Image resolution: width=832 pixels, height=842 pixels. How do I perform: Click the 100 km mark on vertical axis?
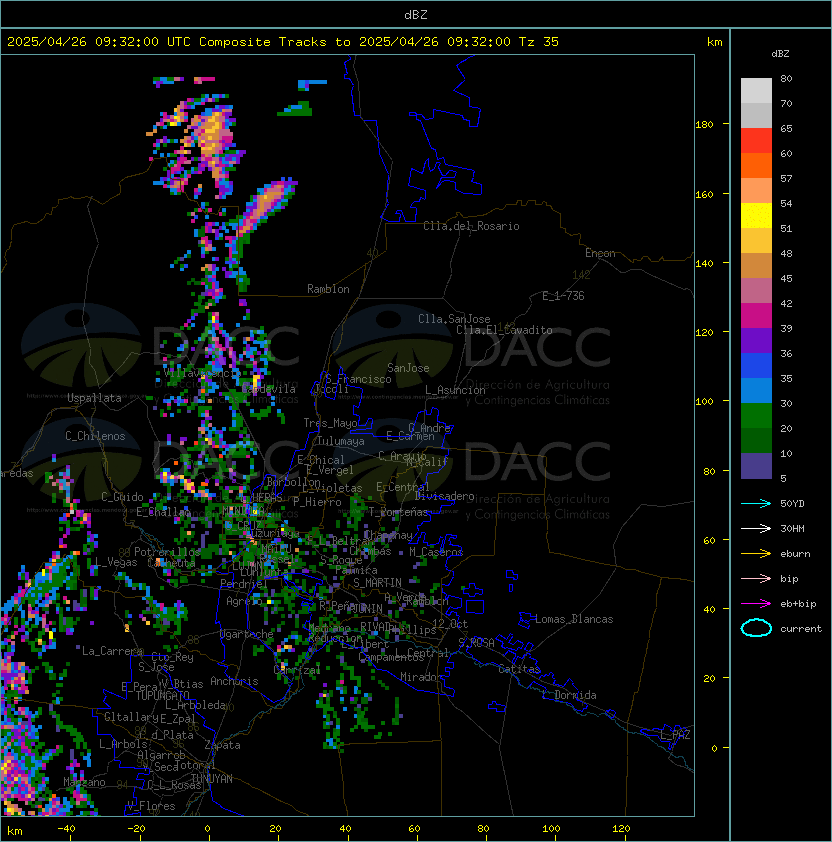pyautogui.click(x=704, y=402)
